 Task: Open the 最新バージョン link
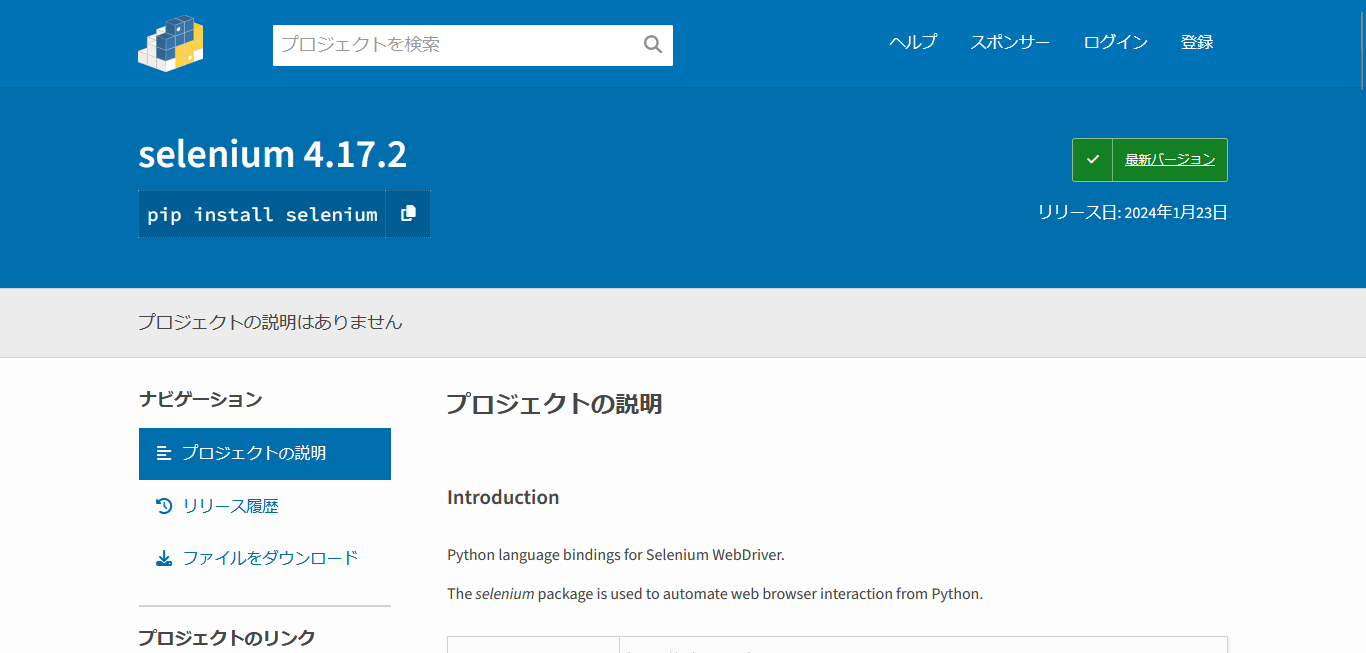[1170, 159]
